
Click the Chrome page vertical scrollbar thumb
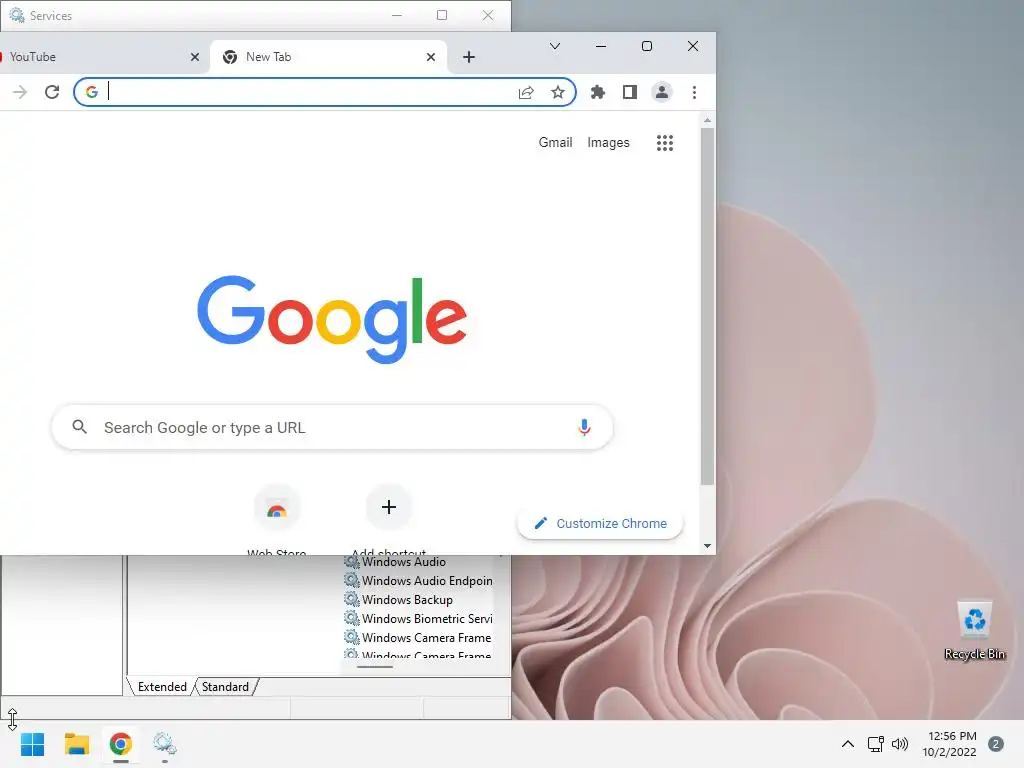click(707, 306)
